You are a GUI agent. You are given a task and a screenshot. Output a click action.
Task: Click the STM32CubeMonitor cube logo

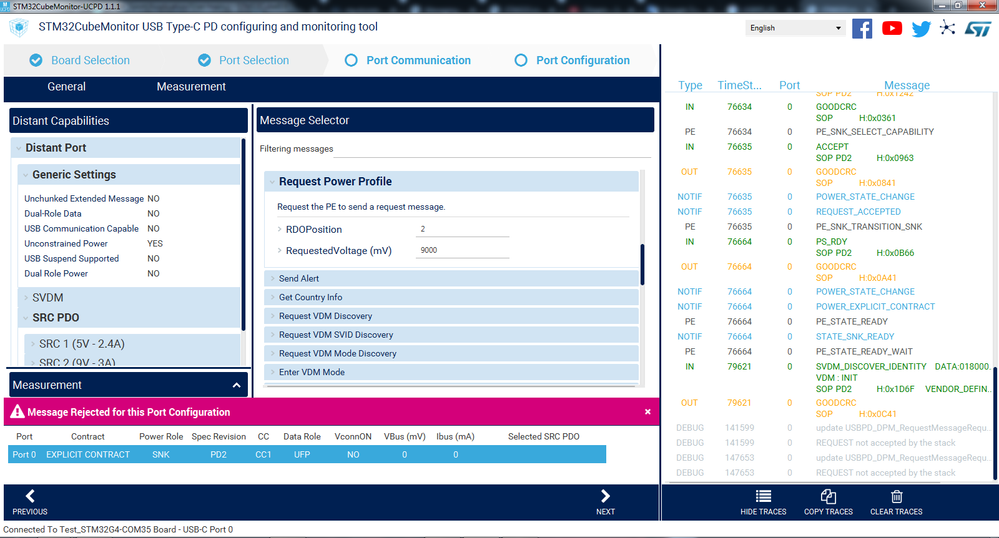[x=18, y=27]
